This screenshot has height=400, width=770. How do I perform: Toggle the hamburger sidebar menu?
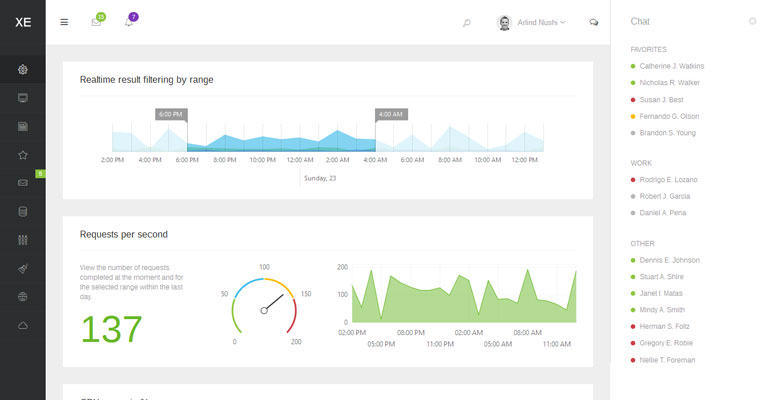pyautogui.click(x=65, y=22)
